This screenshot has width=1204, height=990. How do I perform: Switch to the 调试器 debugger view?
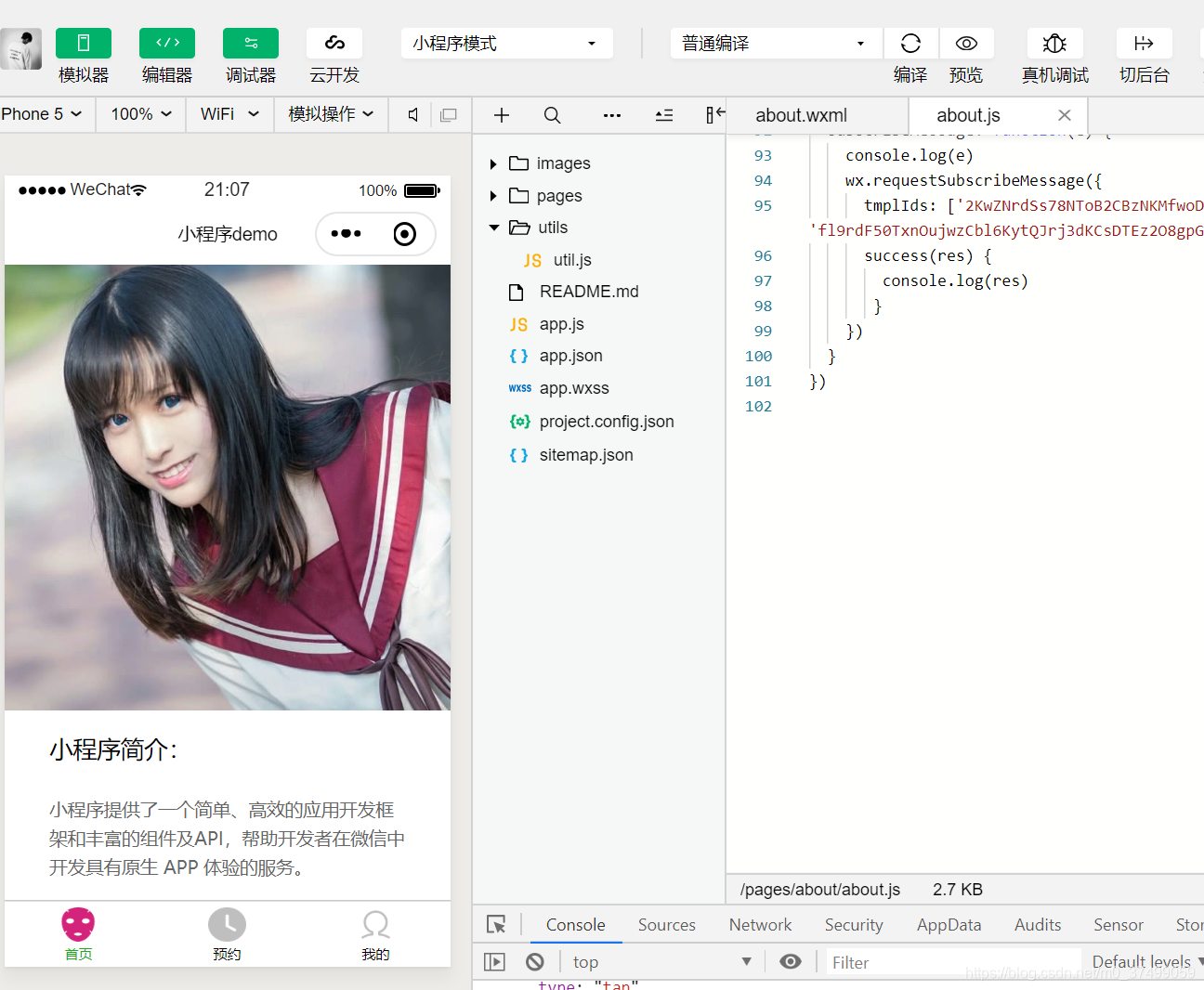(x=250, y=43)
